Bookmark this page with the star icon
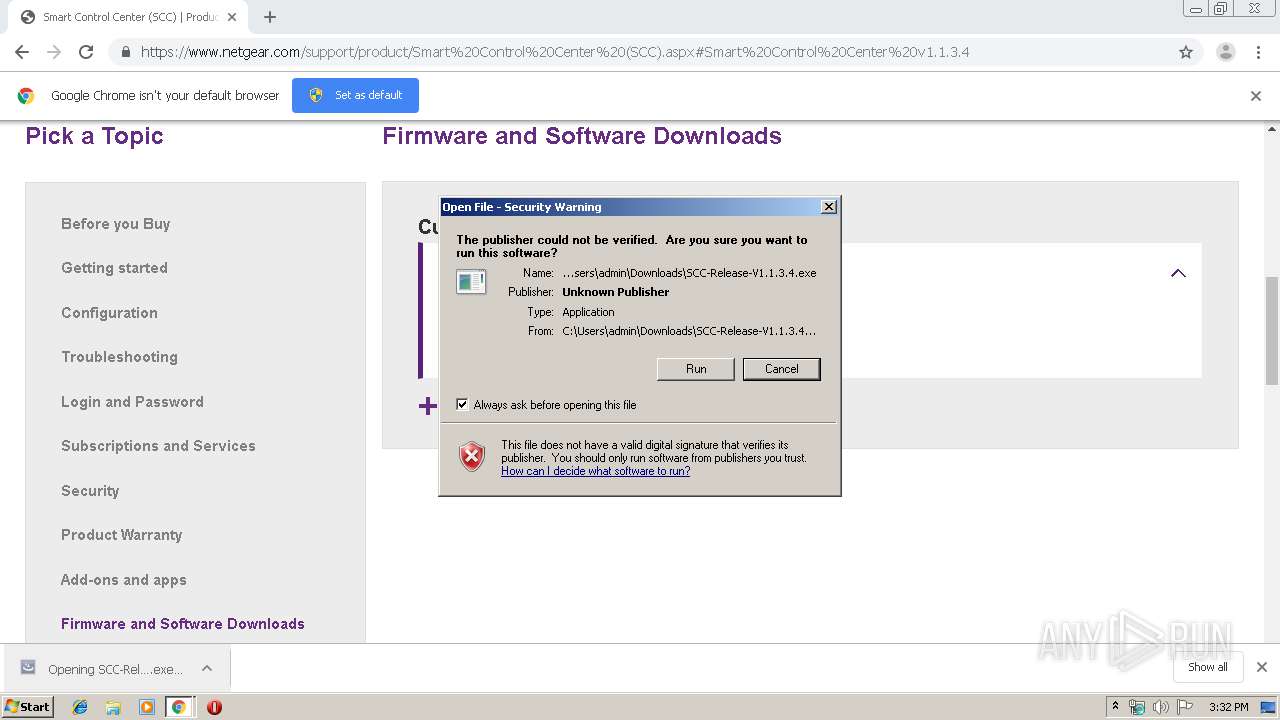The height and width of the screenshot is (720, 1280). pos(1186,52)
